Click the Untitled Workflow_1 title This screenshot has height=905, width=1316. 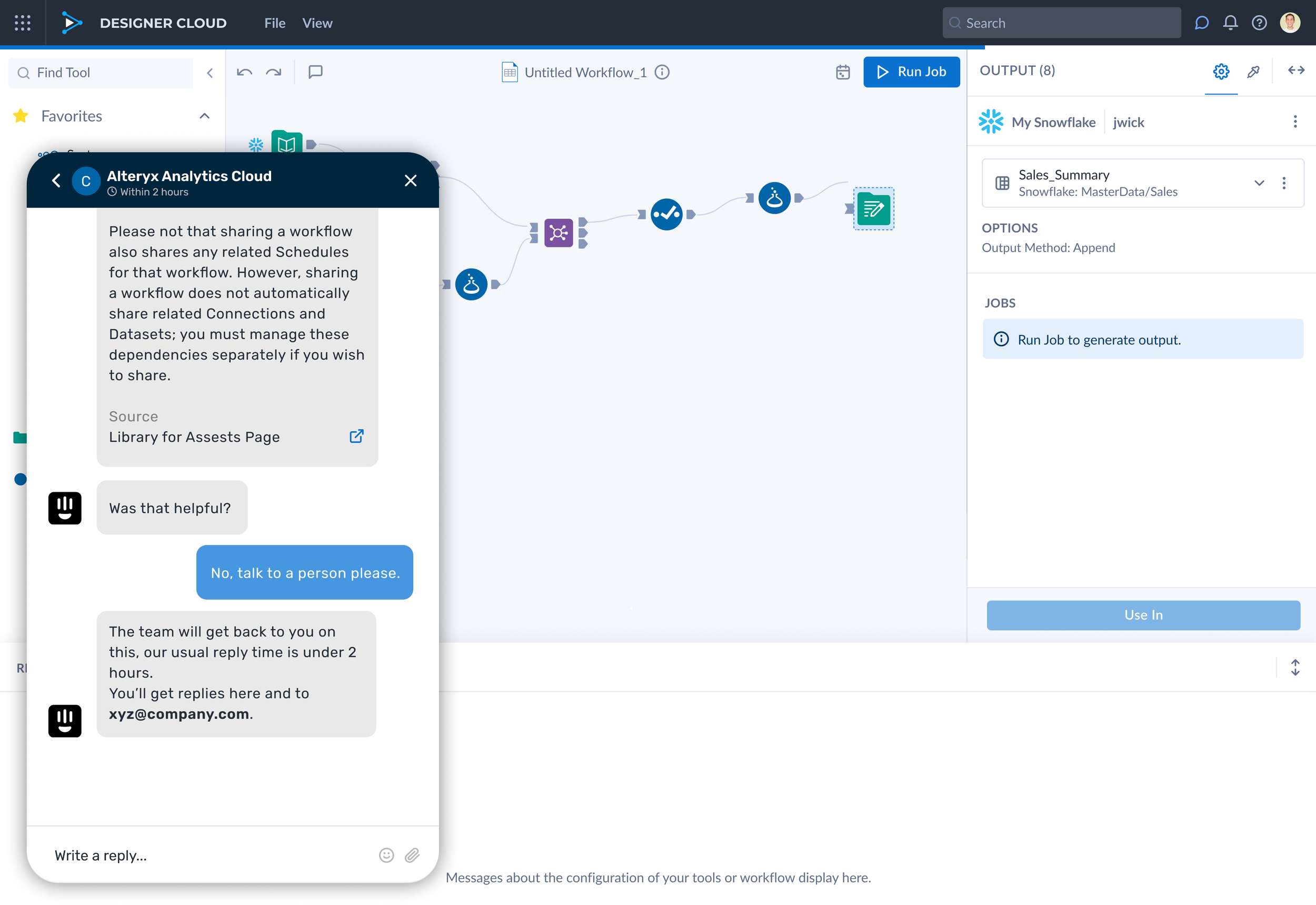(585, 73)
